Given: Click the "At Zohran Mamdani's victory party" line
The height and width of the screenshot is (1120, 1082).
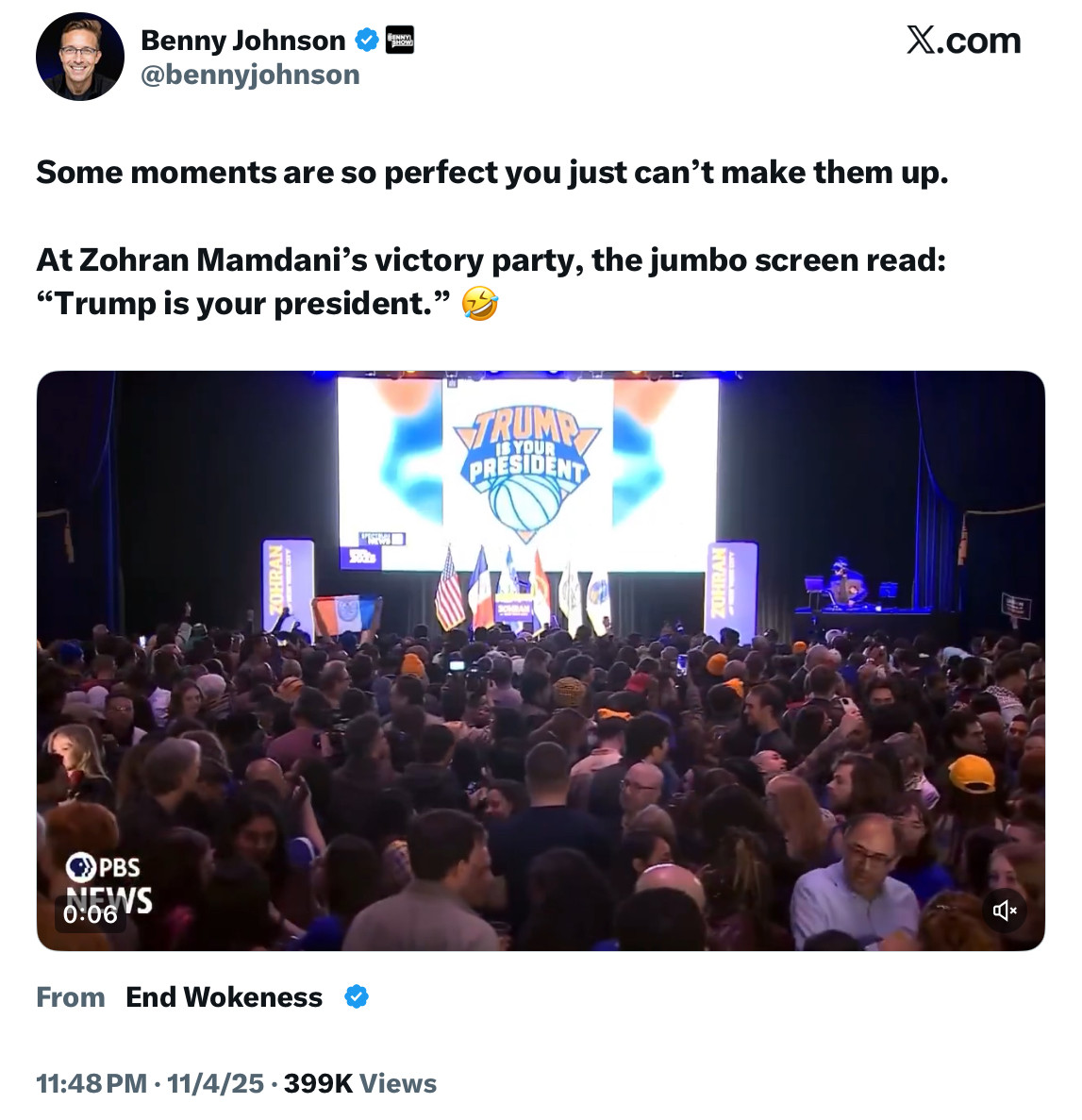Looking at the screenshot, I should click(491, 259).
